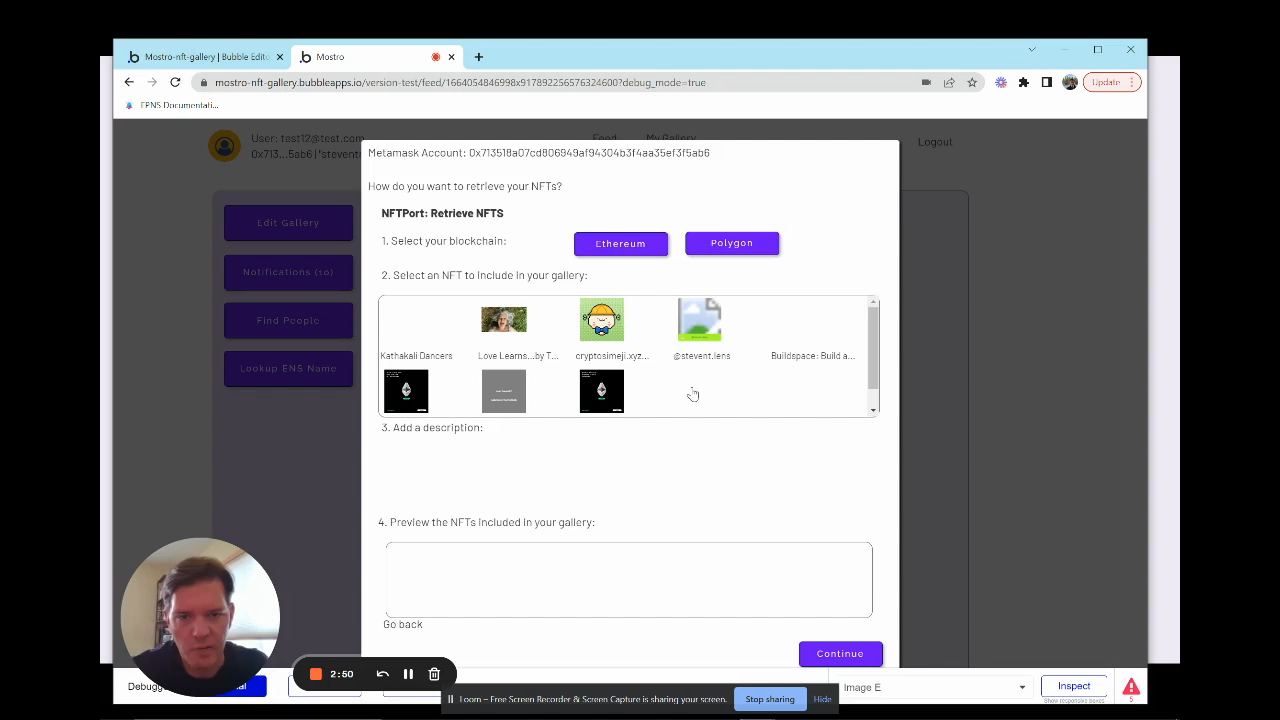This screenshot has height=720, width=1280.
Task: Open a new browser tab
Action: [479, 57]
